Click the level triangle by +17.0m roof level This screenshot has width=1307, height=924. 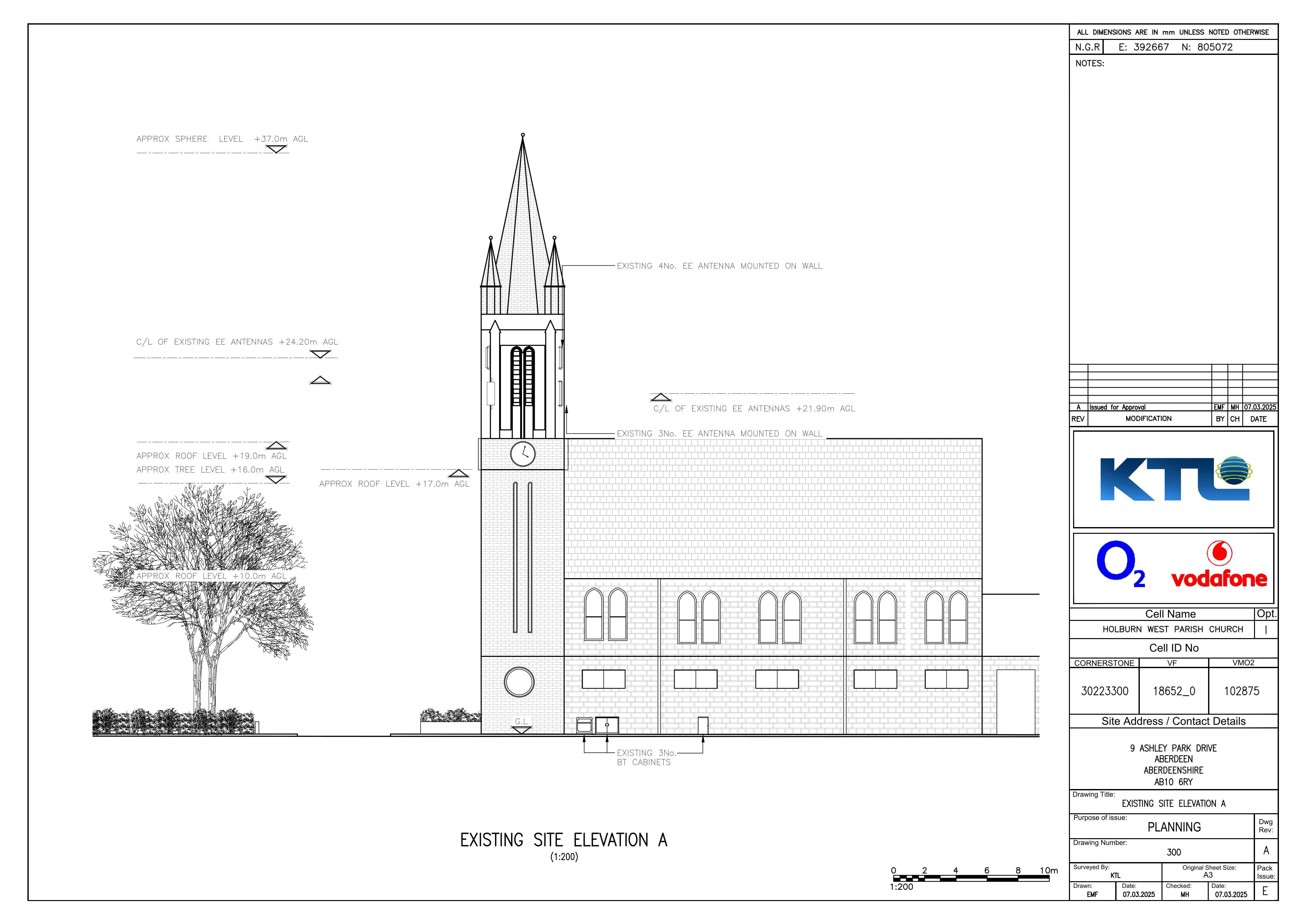(x=458, y=474)
